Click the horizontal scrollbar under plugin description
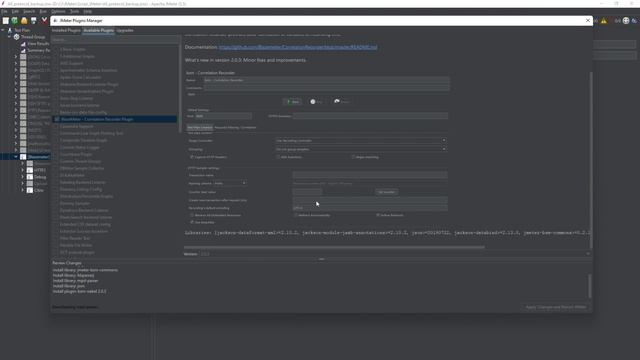 click(334, 247)
